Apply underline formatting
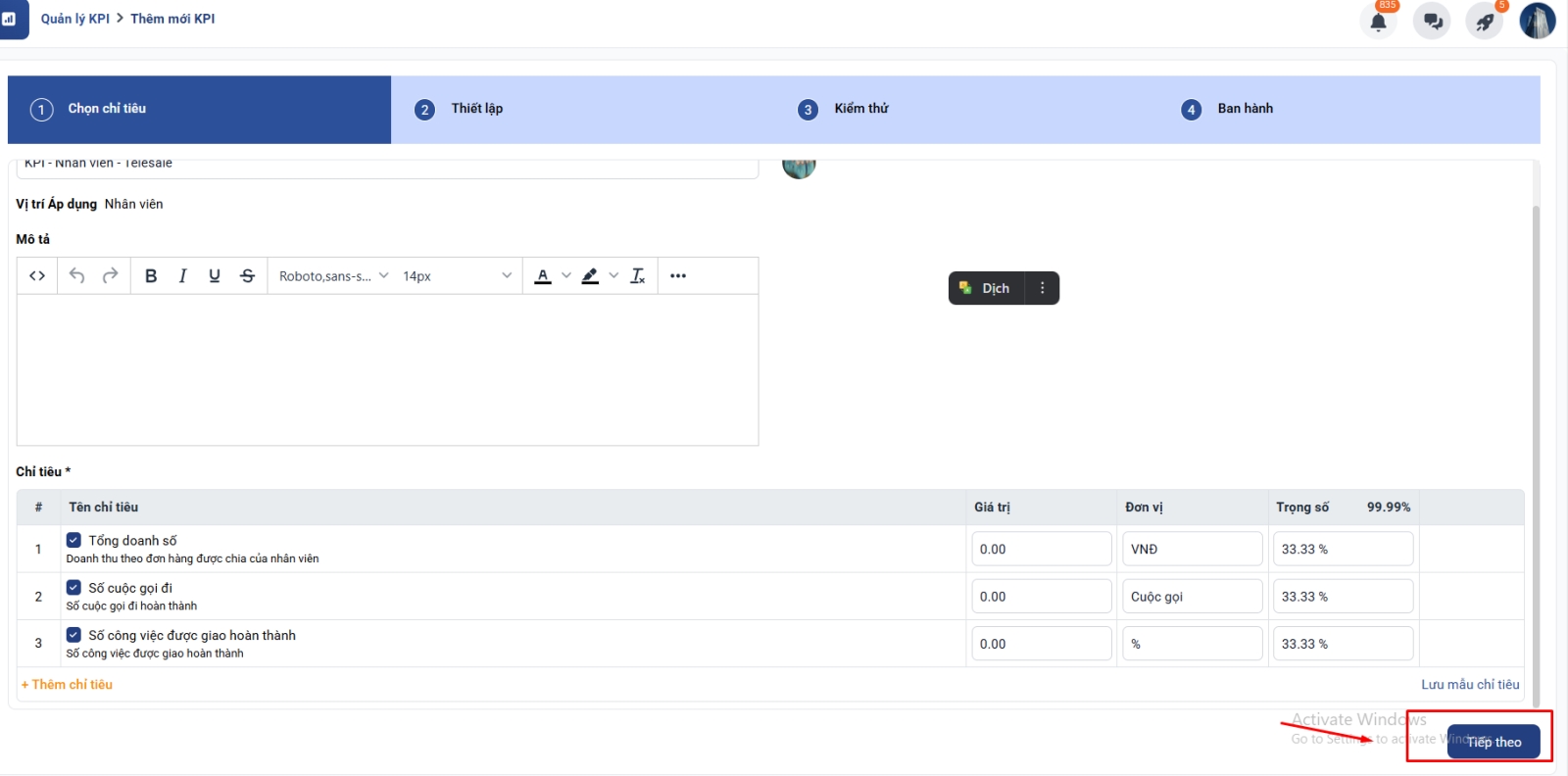 click(x=215, y=276)
